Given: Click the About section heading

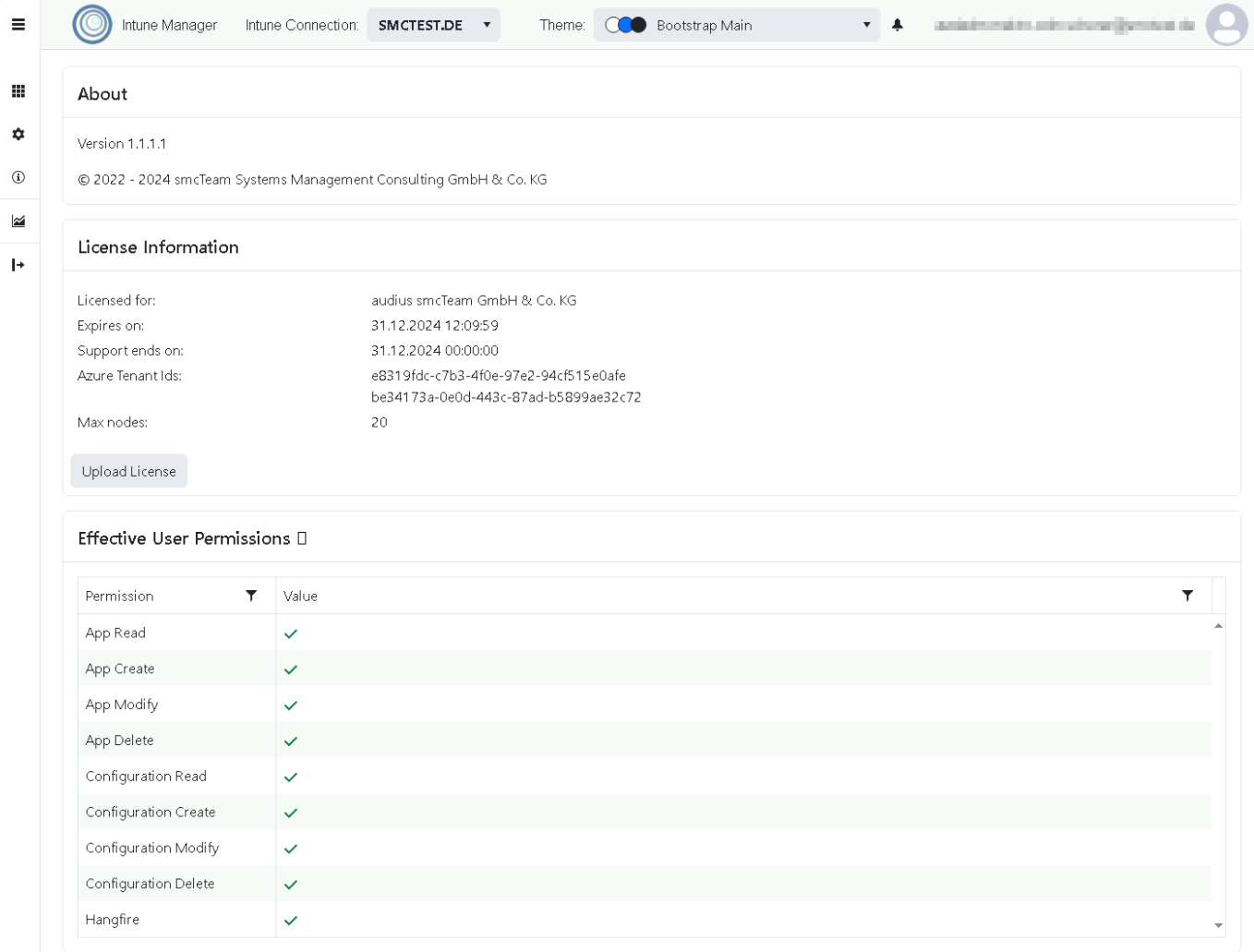Looking at the screenshot, I should click(x=102, y=94).
